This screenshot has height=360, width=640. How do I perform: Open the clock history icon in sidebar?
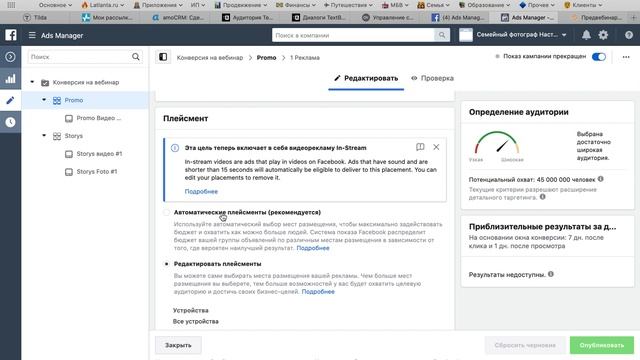[x=11, y=122]
